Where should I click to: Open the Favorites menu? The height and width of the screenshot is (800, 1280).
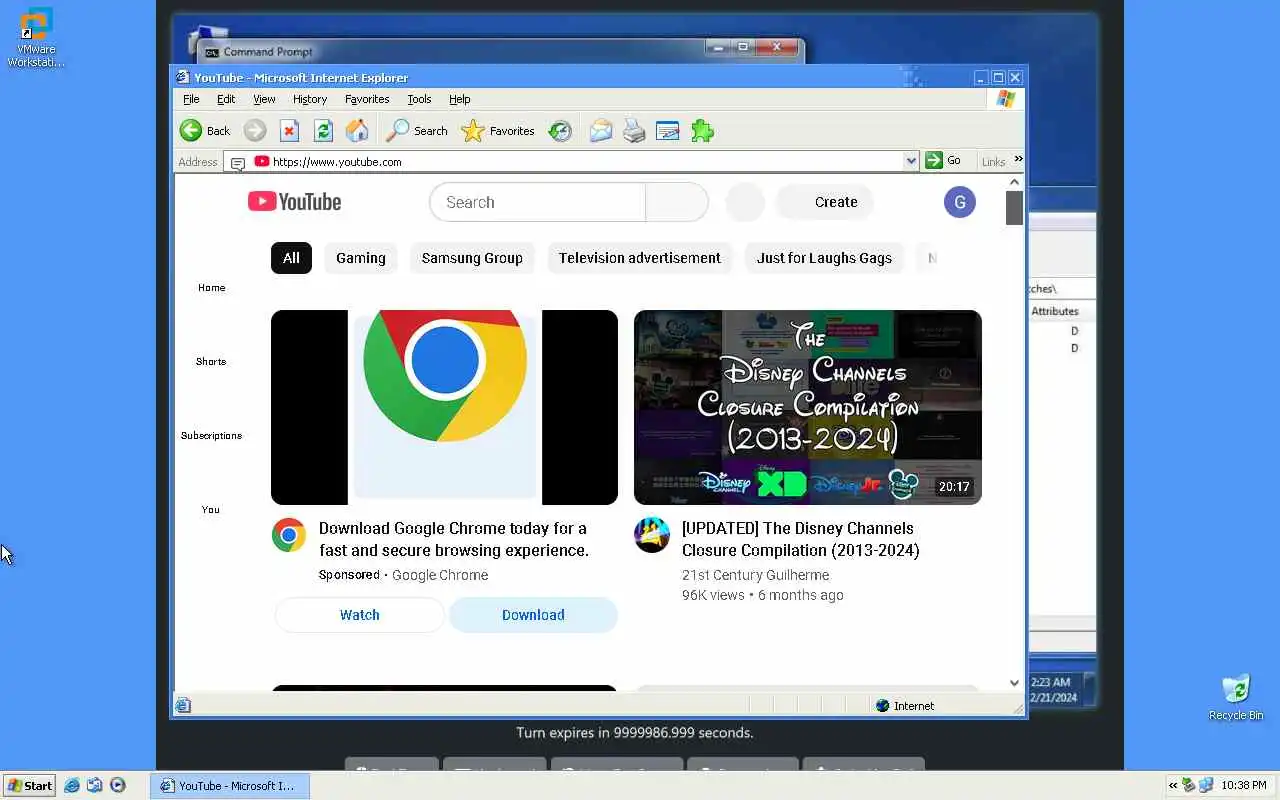(367, 99)
